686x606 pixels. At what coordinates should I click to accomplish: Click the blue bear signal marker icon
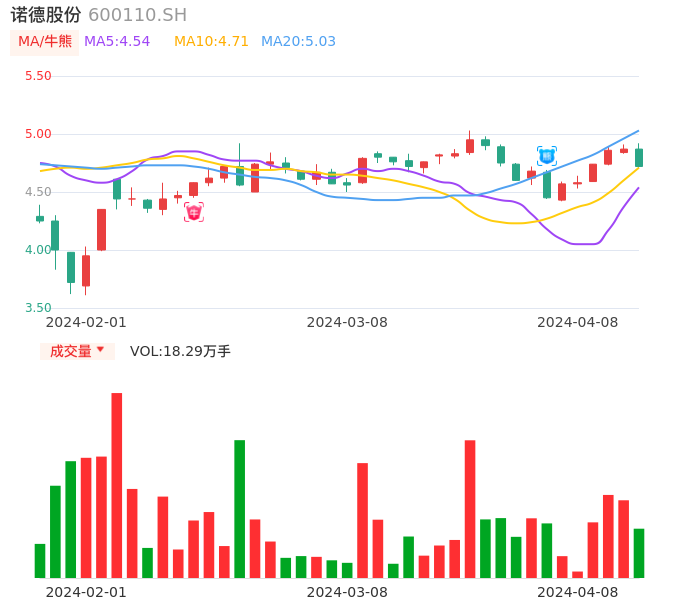coord(547,156)
